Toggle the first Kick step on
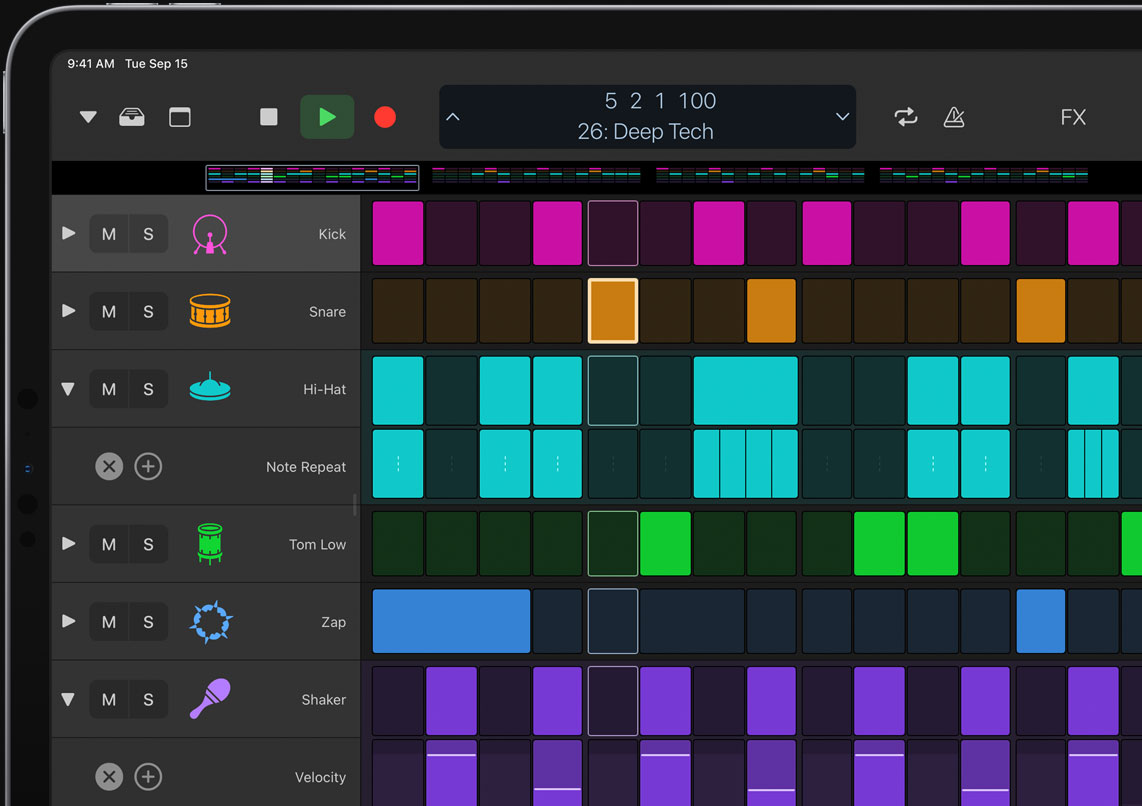The width and height of the screenshot is (1142, 806). (x=398, y=233)
